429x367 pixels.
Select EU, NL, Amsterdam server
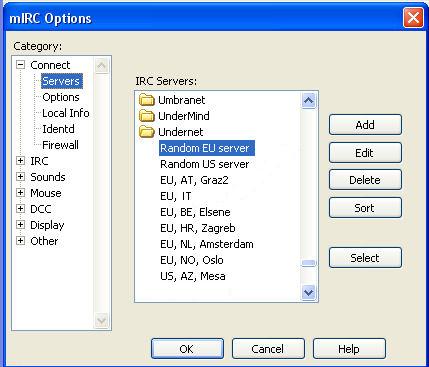click(x=207, y=244)
